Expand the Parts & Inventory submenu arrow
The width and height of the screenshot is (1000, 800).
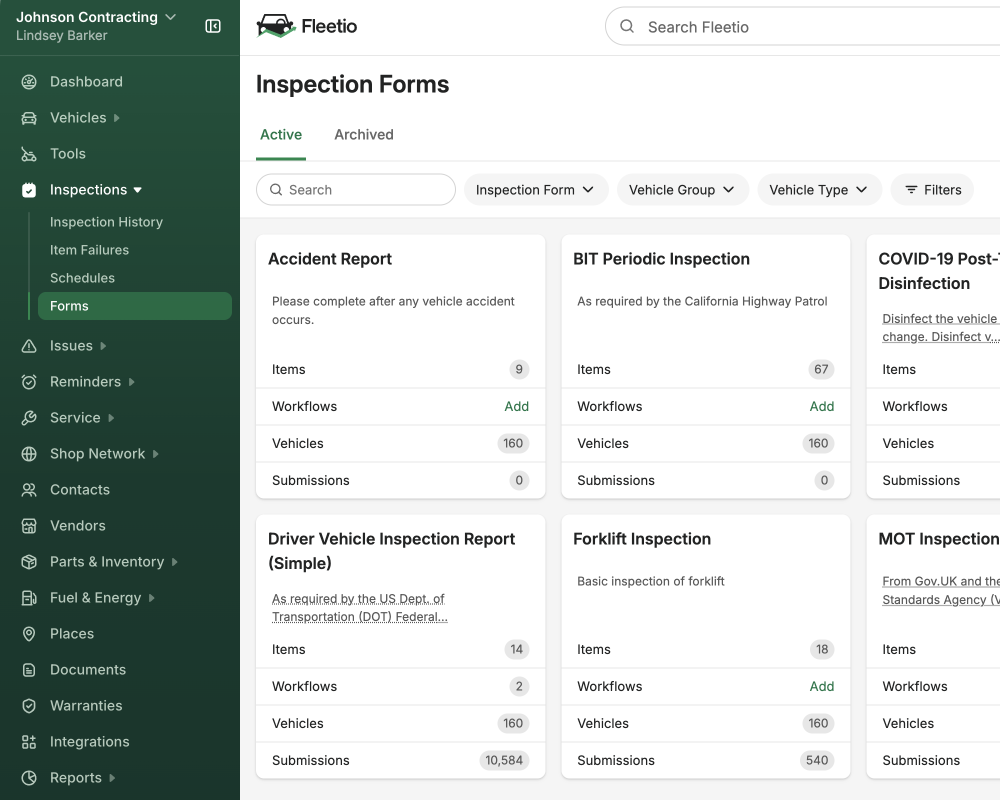click(x=175, y=562)
